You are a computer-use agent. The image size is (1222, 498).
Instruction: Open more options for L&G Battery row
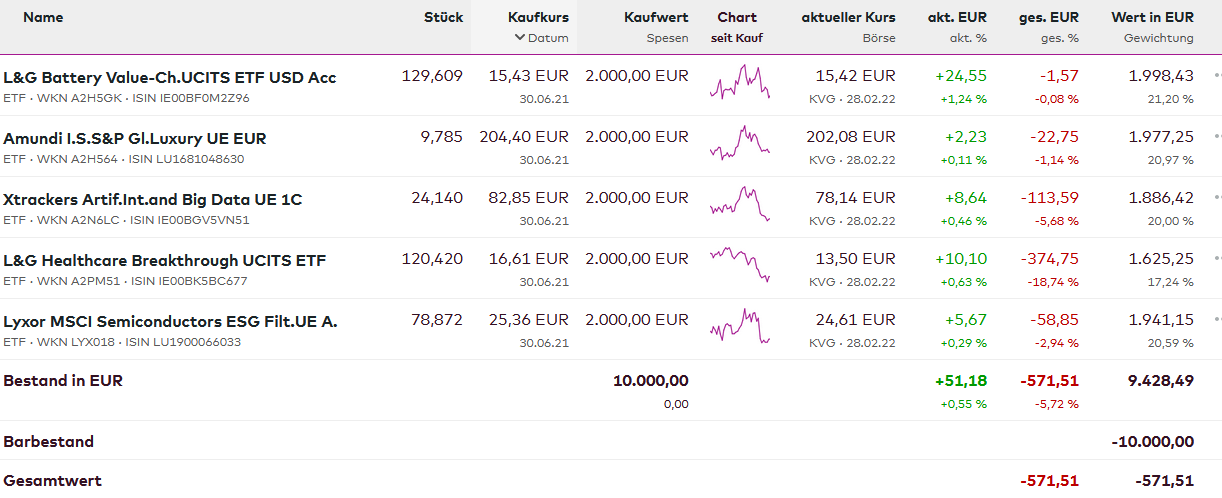click(x=1217, y=76)
